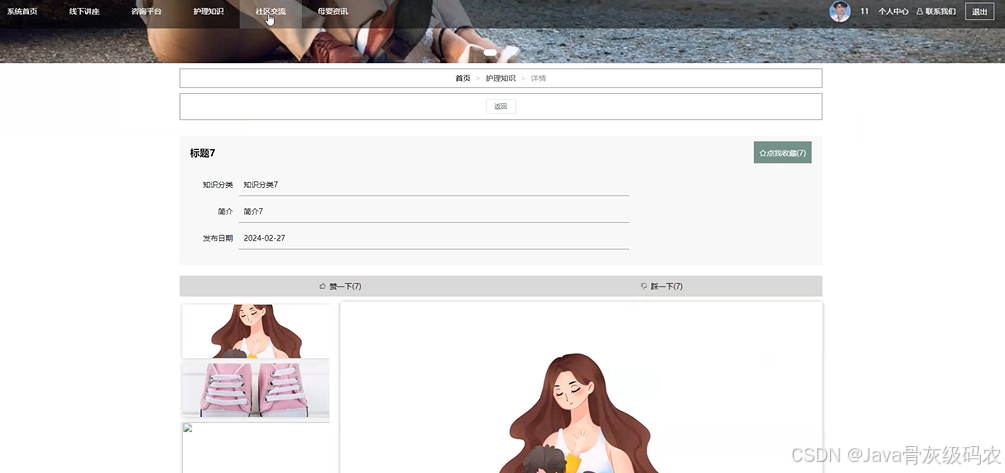Go to 个人中心
Screen dimensions: 1005x473
pos(893,12)
